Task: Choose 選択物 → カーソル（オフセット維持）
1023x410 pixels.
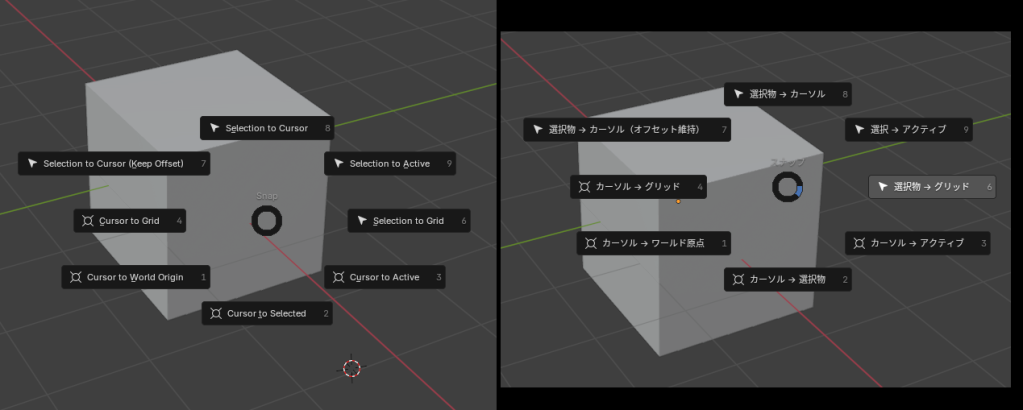Action: pos(626,129)
